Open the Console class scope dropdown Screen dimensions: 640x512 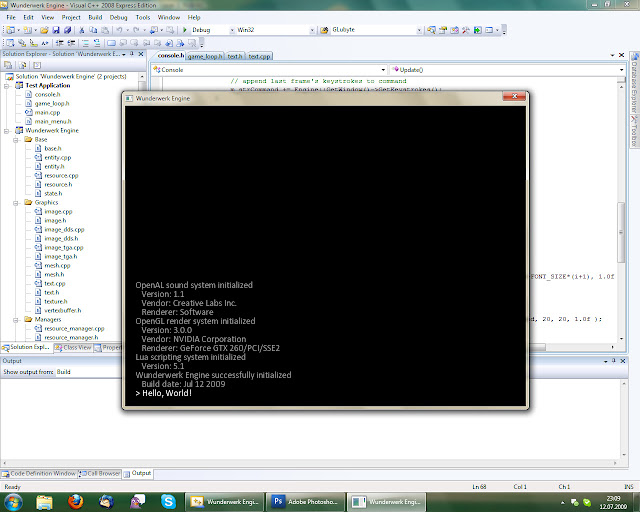(383, 70)
